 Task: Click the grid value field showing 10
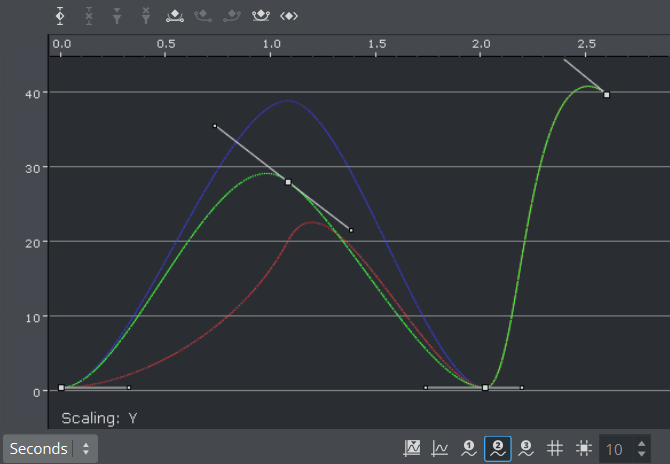(x=615, y=449)
